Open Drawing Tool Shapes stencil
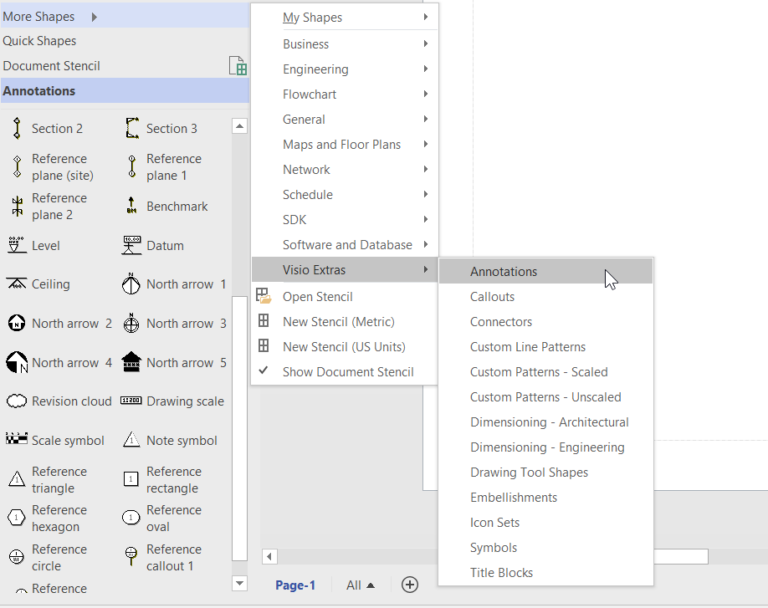This screenshot has width=768, height=608. coord(546,472)
